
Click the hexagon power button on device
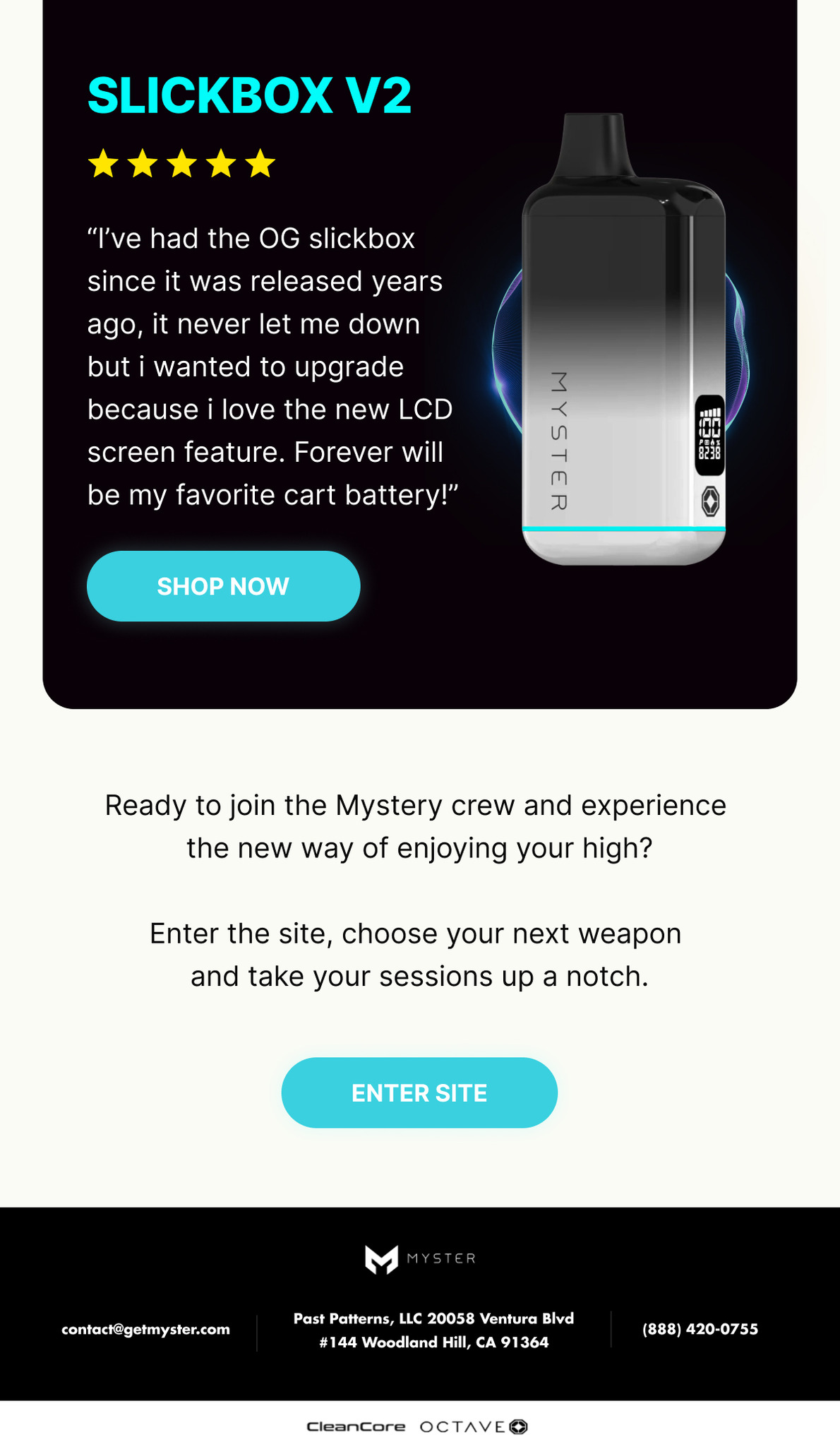click(x=710, y=501)
